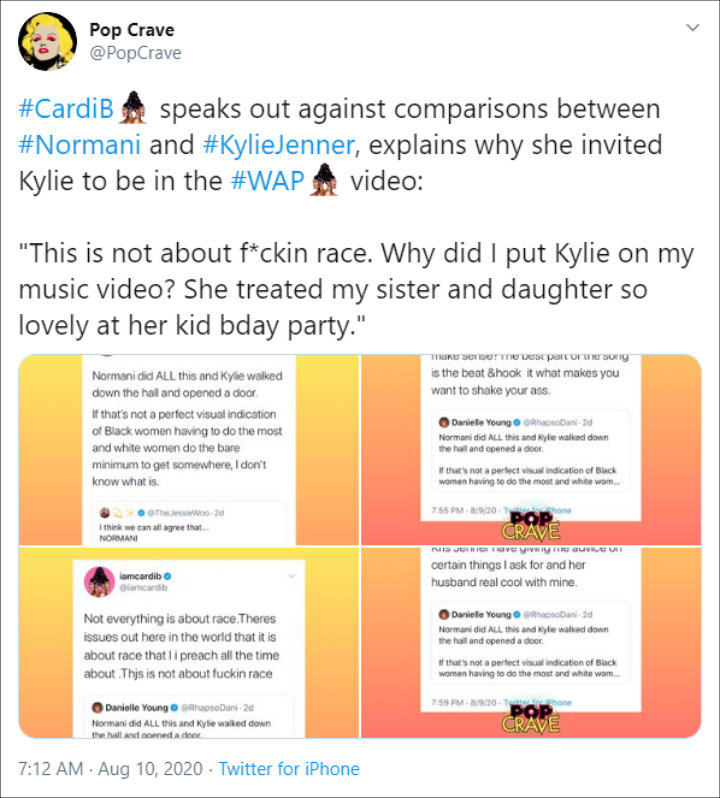This screenshot has width=720, height=798.
Task: Click the Cardi B emoji after #CardiB
Action: [x=133, y=107]
